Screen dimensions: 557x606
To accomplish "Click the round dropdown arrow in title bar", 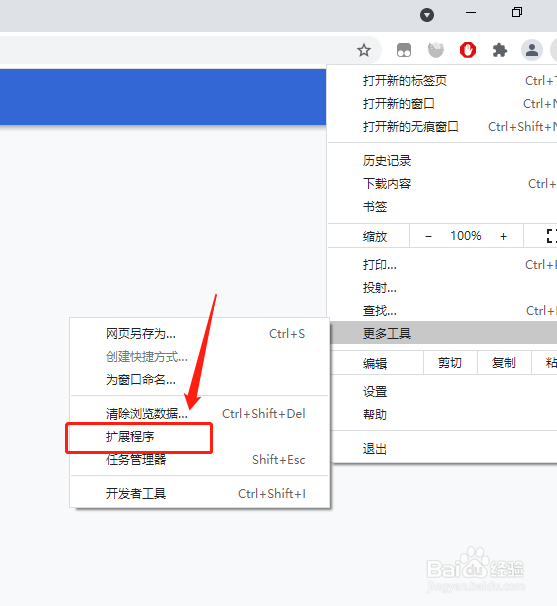I will [427, 15].
